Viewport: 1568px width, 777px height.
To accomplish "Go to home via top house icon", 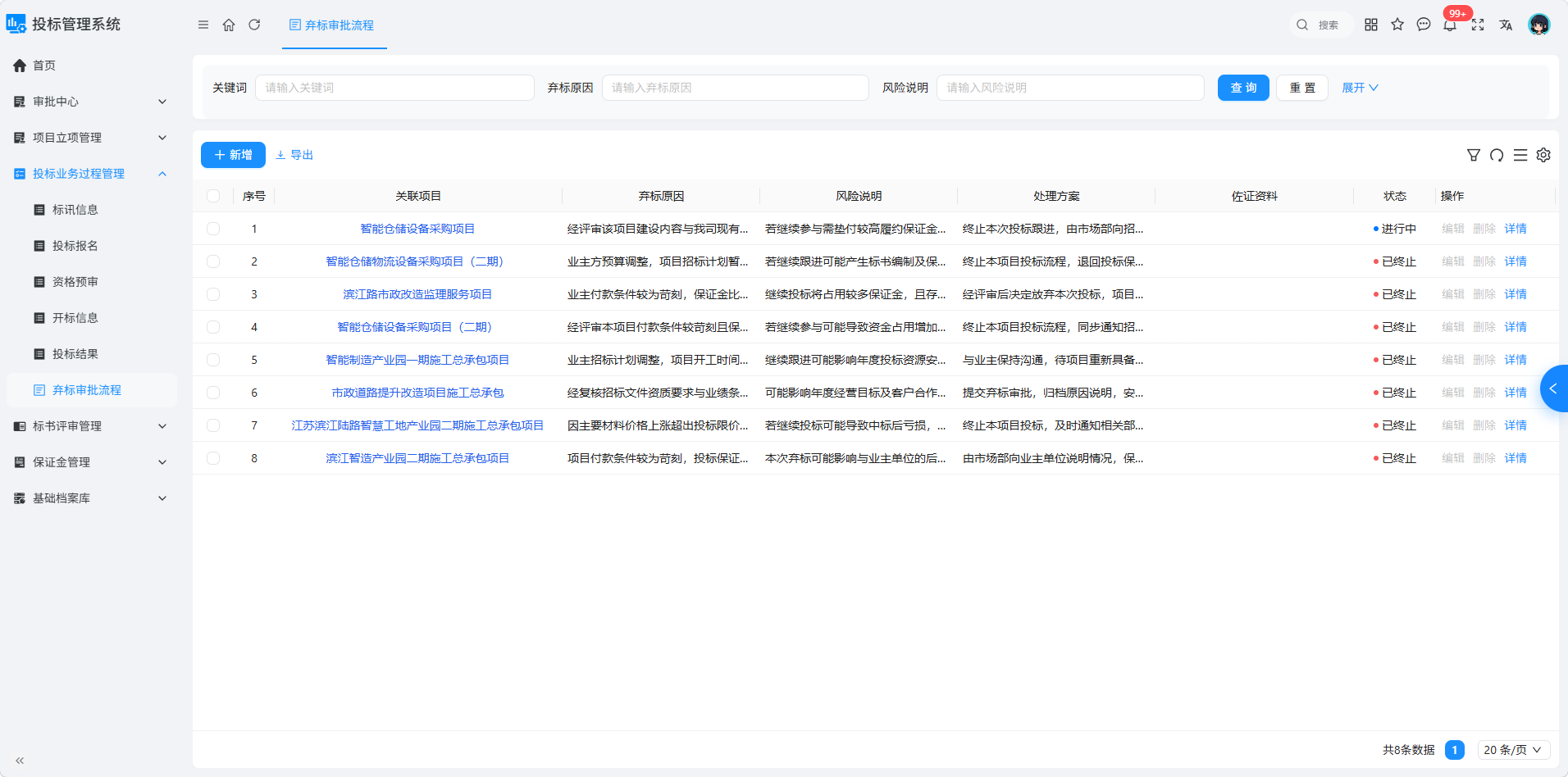I will [229, 25].
